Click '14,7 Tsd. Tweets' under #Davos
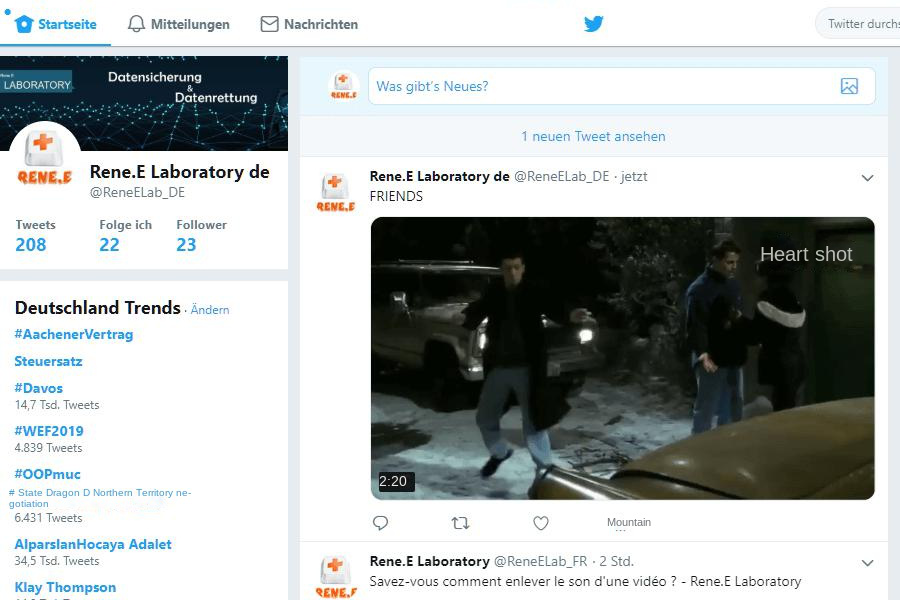This screenshot has height=600, width=900. tap(57, 405)
